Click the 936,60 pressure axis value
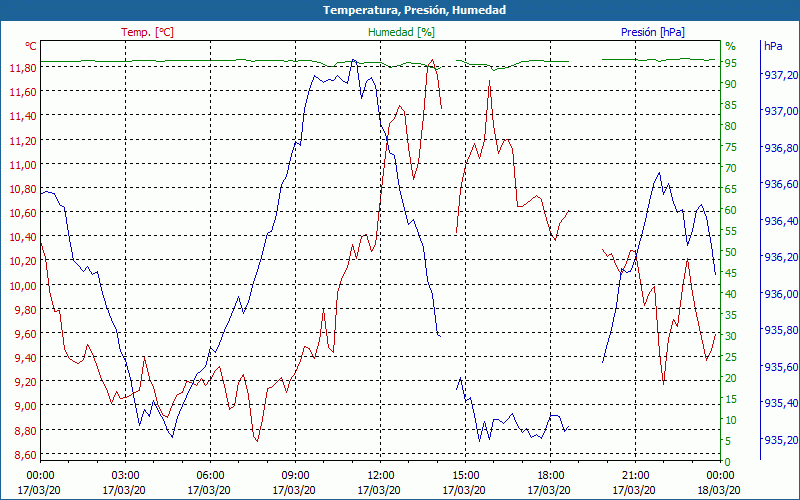This screenshot has width=800, height=500. [x=780, y=184]
